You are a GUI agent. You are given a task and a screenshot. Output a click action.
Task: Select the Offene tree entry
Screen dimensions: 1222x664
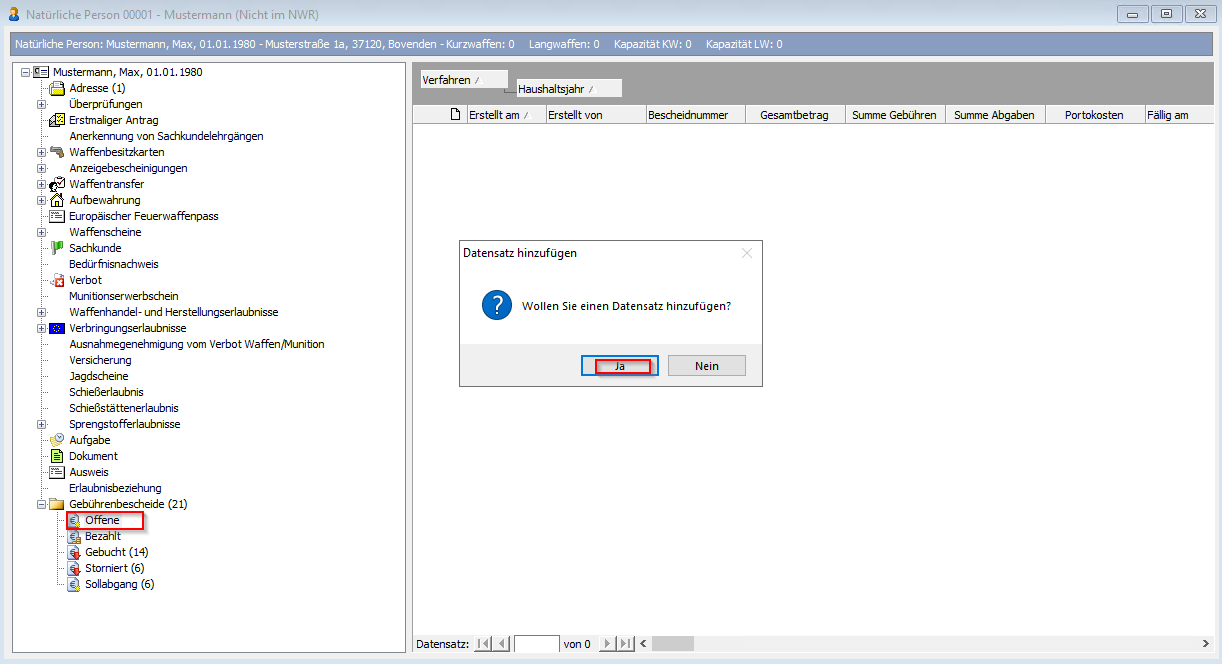tap(102, 520)
